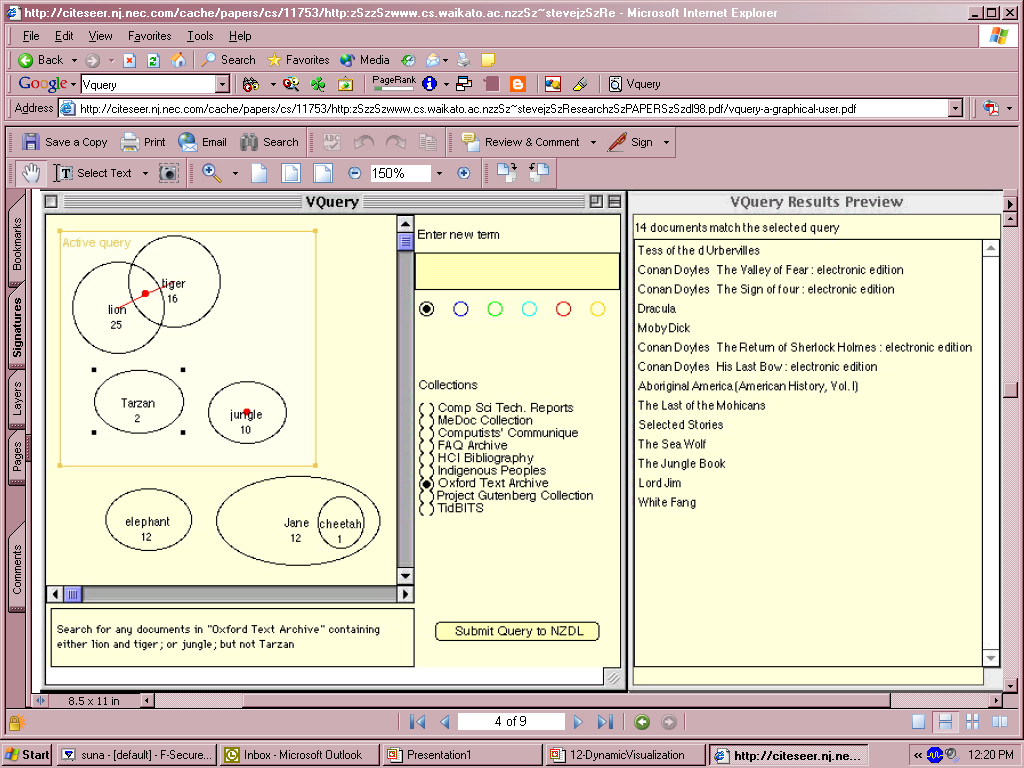Click the Snapshot camera tool
Image resolution: width=1024 pixels, height=768 pixels.
[169, 173]
